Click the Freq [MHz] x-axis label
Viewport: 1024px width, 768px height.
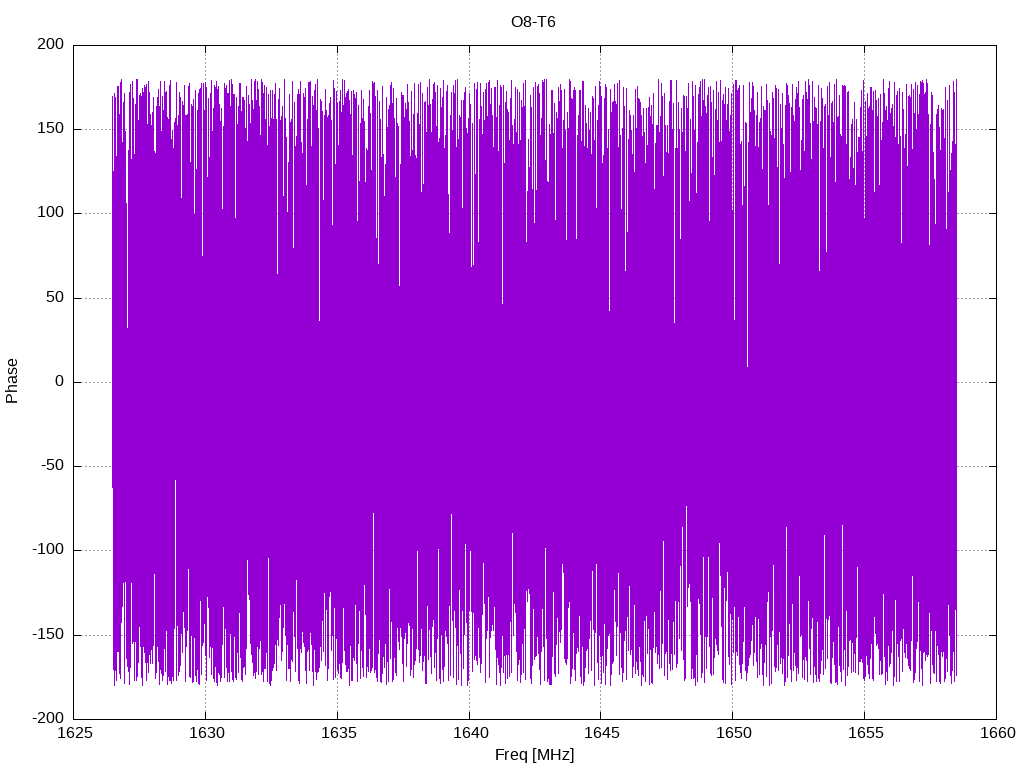[534, 755]
